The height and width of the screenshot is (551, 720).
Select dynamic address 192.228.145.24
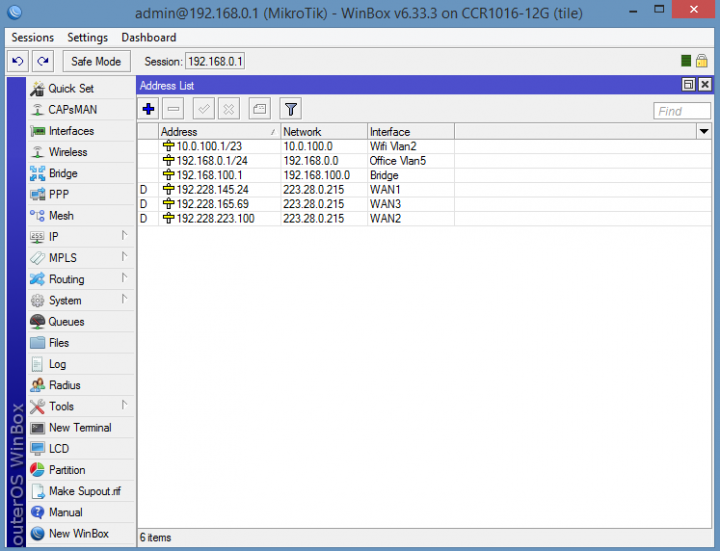point(424,190)
